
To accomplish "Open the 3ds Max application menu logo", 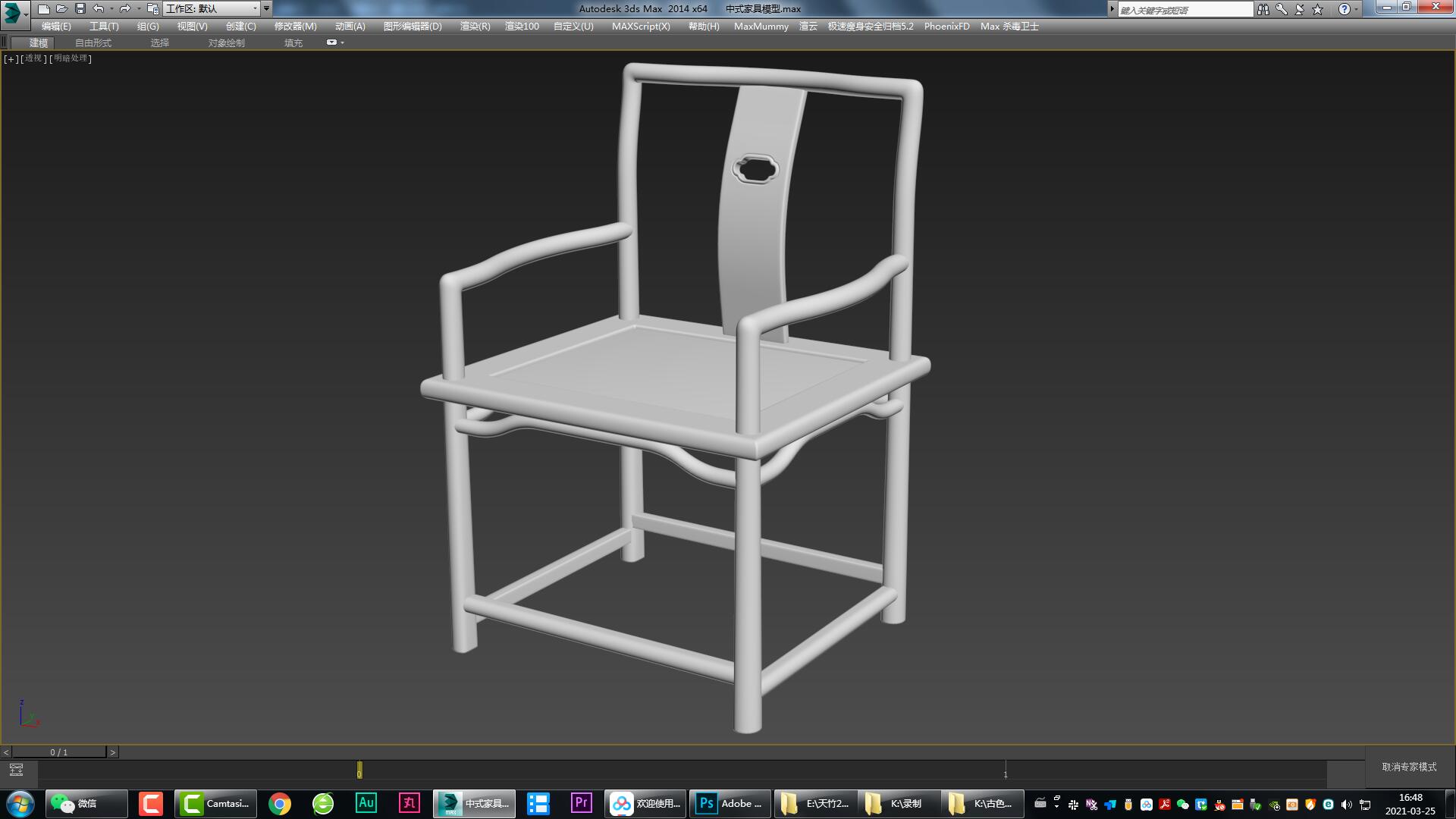I will point(13,12).
